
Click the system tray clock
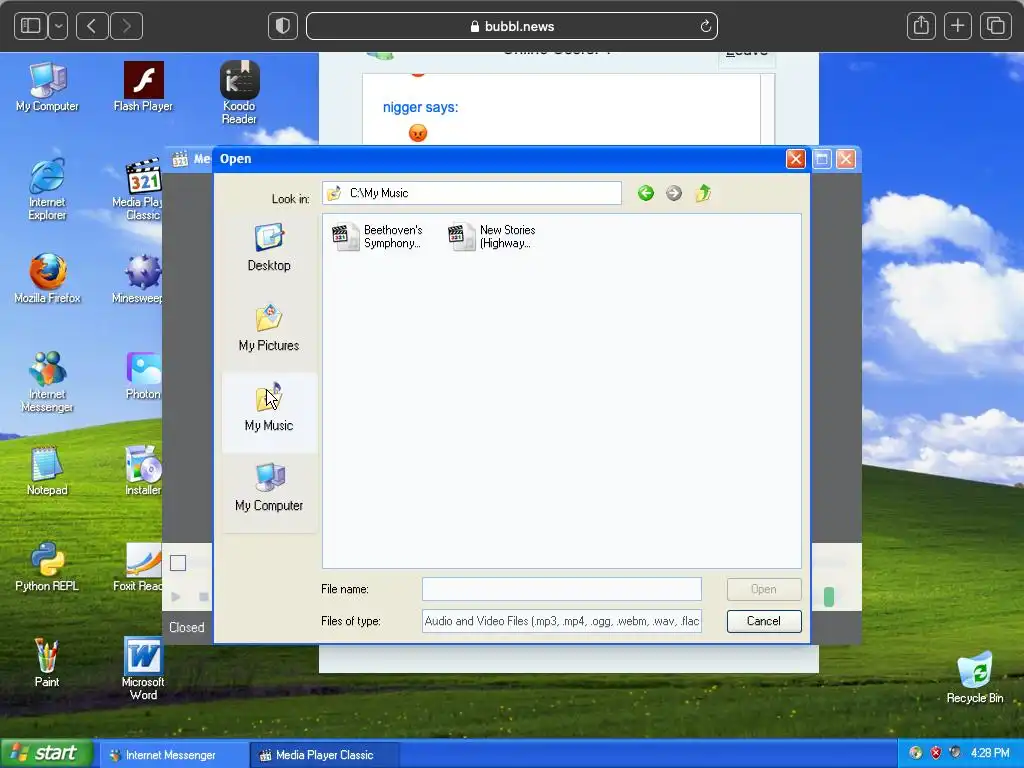click(990, 753)
